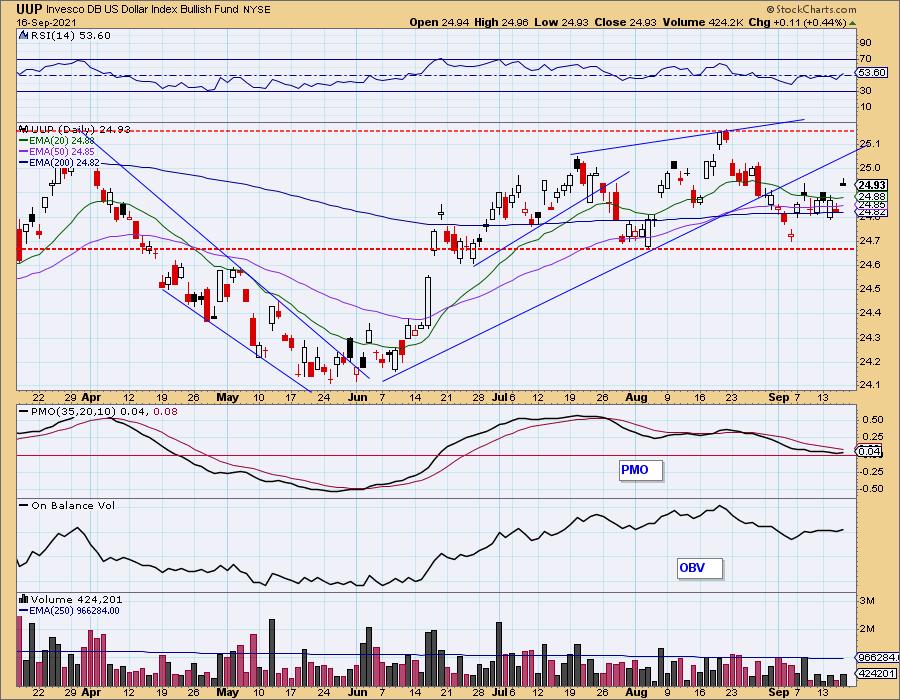
Task: Click the 966284 value tag beside the volume panel
Action: 876,658
